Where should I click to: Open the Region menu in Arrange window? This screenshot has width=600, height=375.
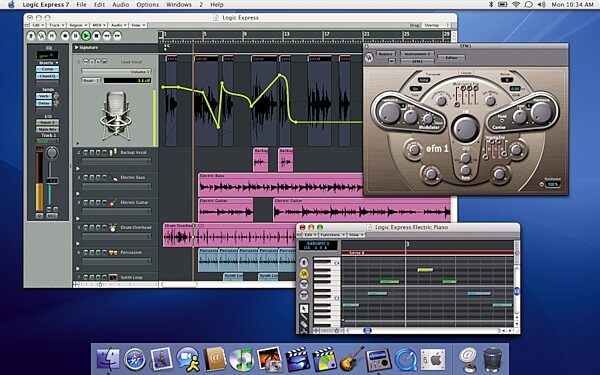tap(78, 25)
